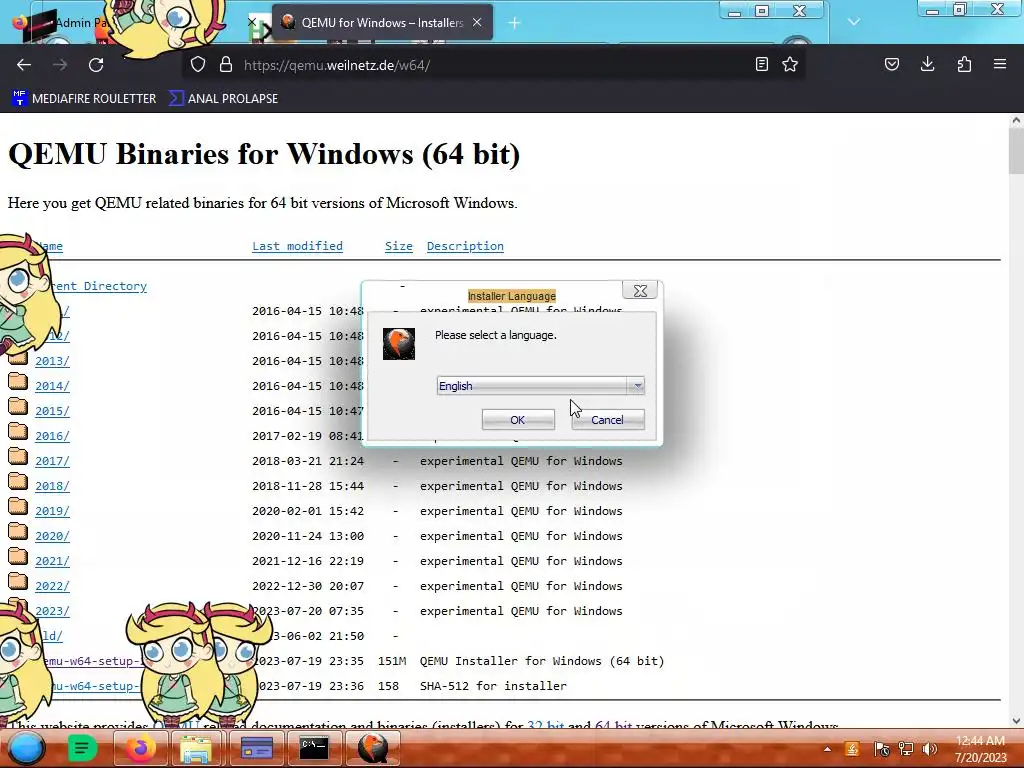Open the 2019/ directory link

[52, 511]
